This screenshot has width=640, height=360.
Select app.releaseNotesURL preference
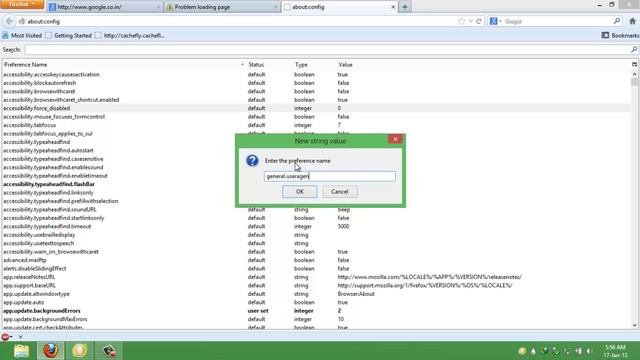pos(29,277)
